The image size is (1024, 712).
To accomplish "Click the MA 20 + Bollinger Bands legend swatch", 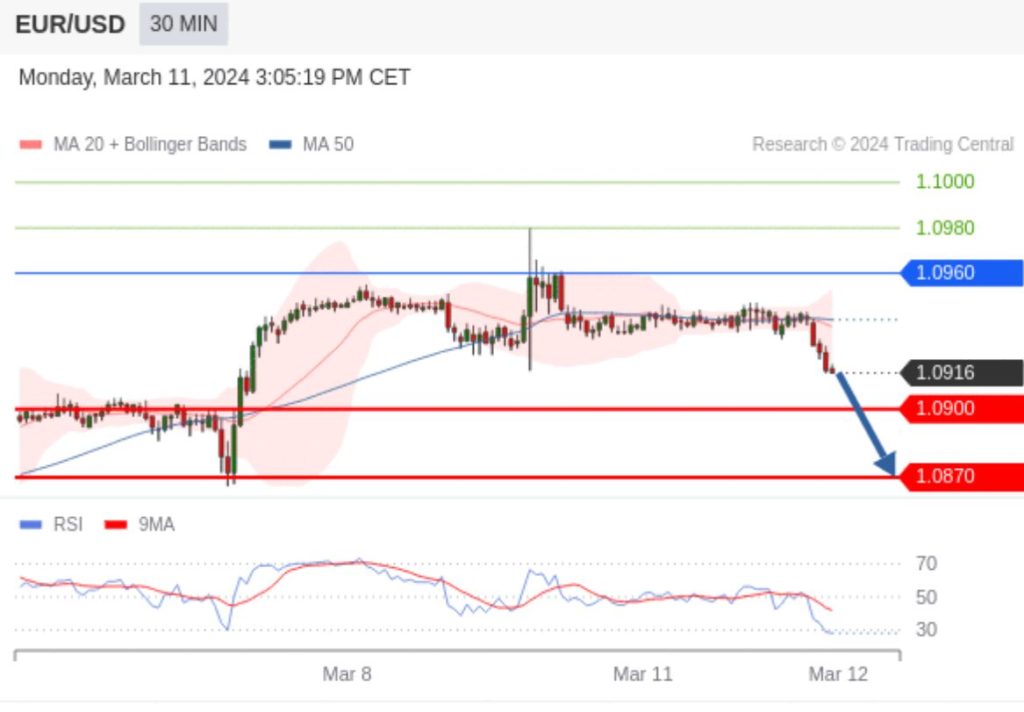I will point(31,144).
